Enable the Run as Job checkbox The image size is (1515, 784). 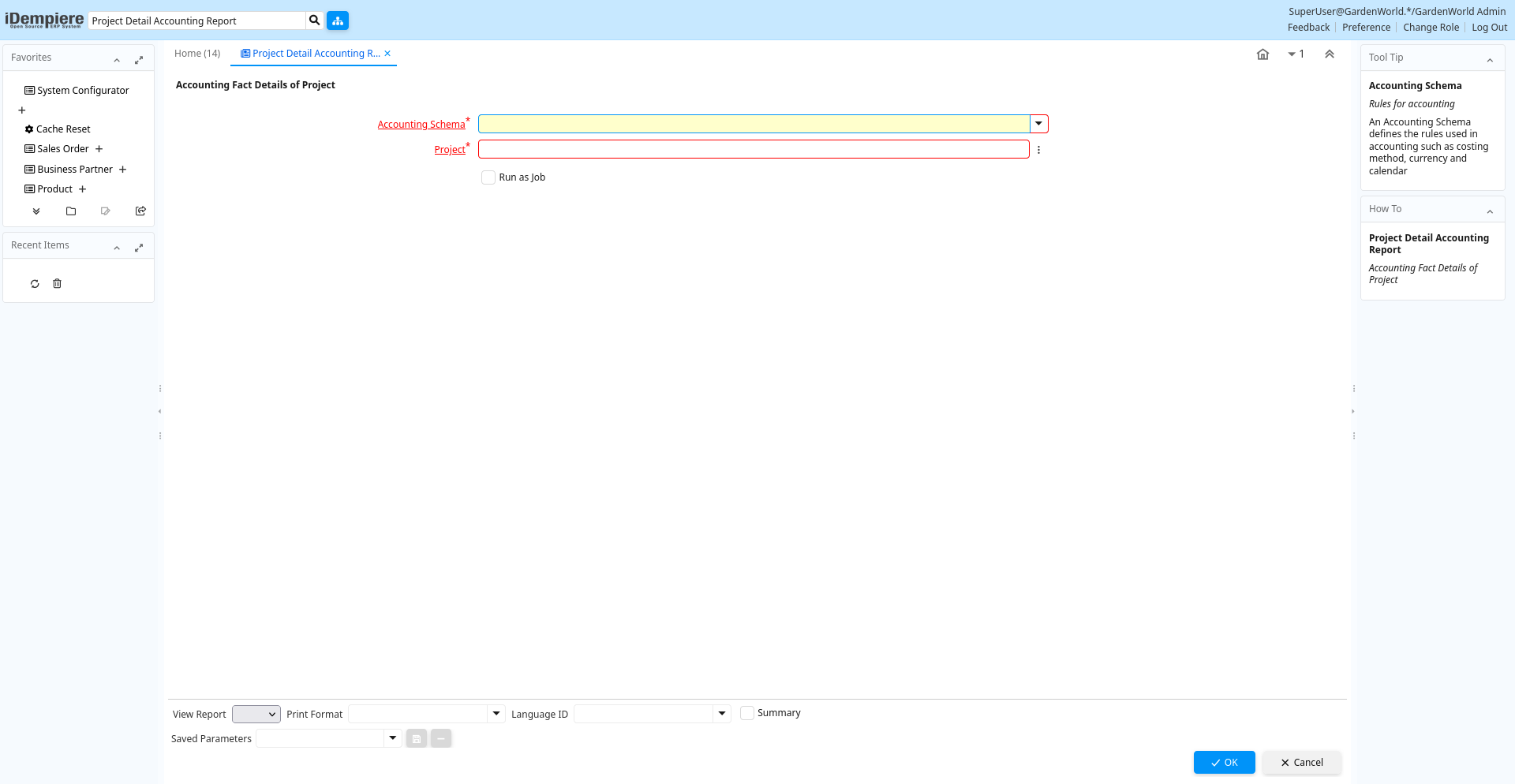point(488,177)
